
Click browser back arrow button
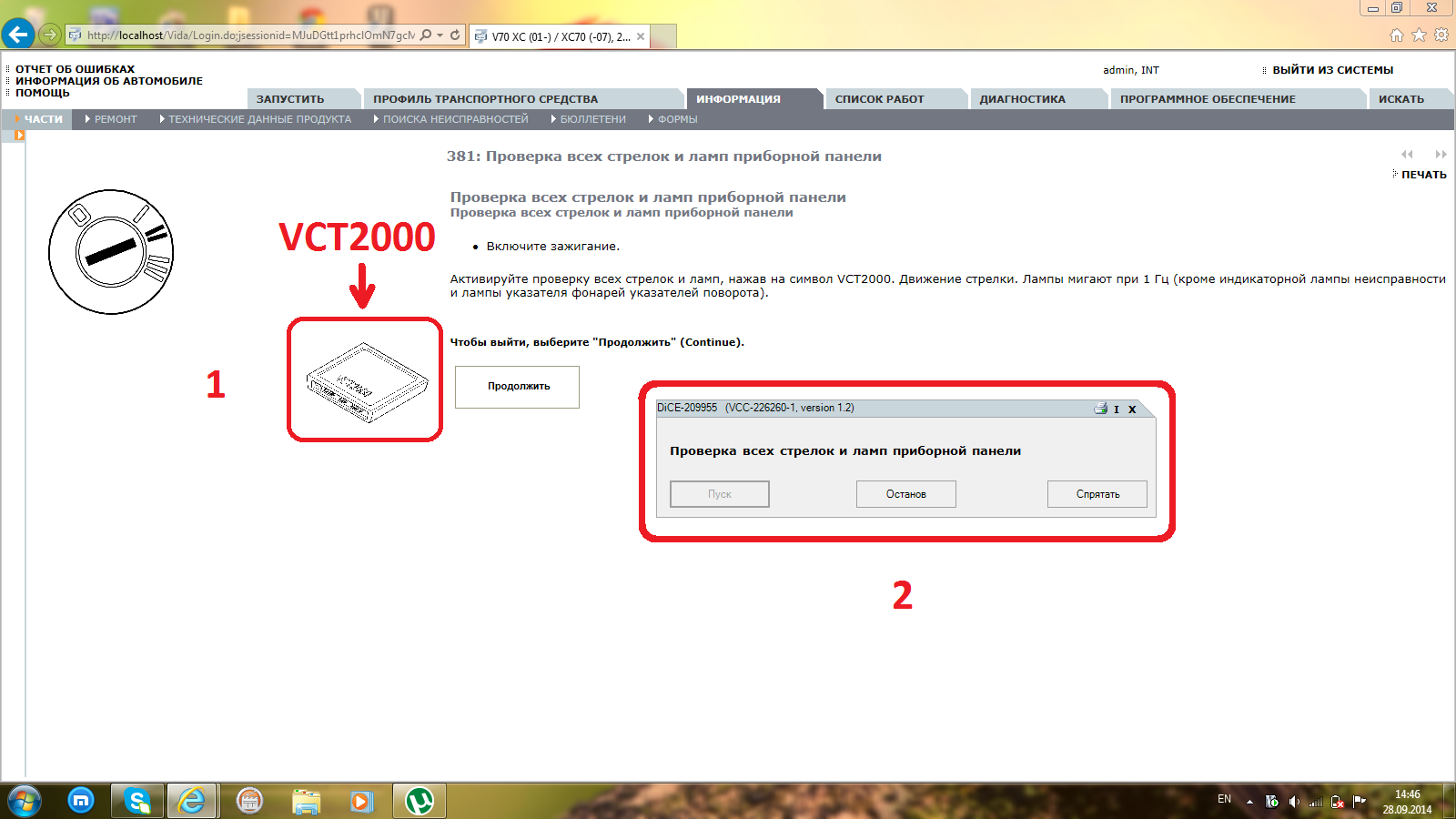click(18, 35)
